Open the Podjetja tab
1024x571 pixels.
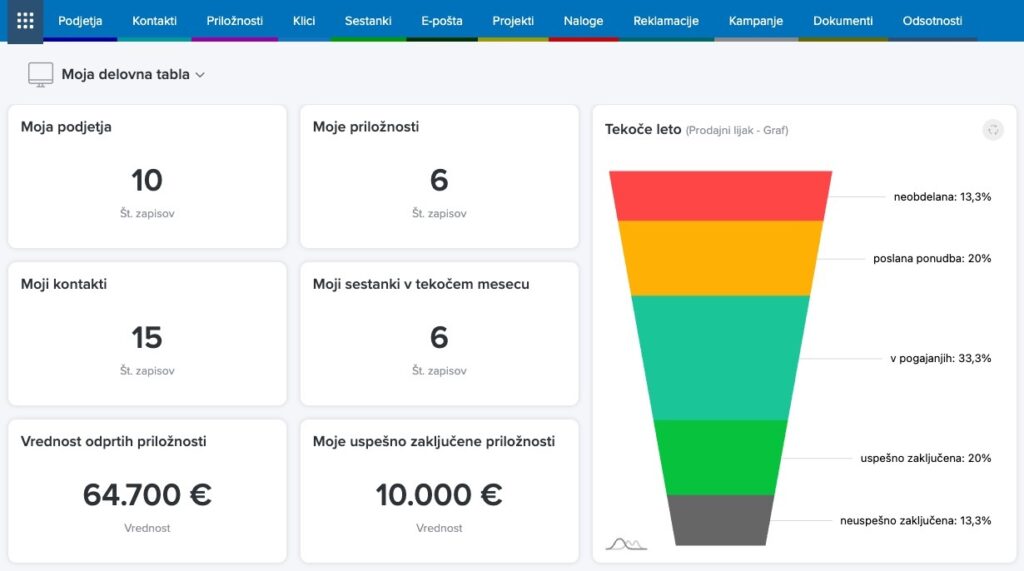(x=80, y=21)
